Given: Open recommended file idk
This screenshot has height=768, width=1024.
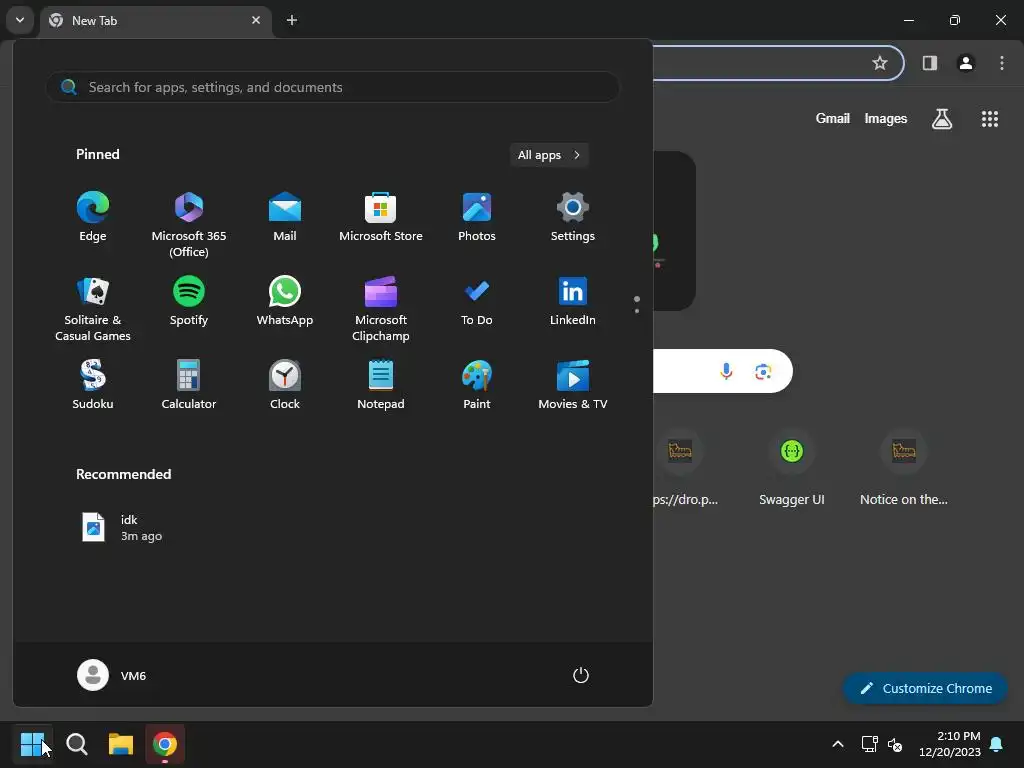Looking at the screenshot, I should pyautogui.click(x=121, y=528).
